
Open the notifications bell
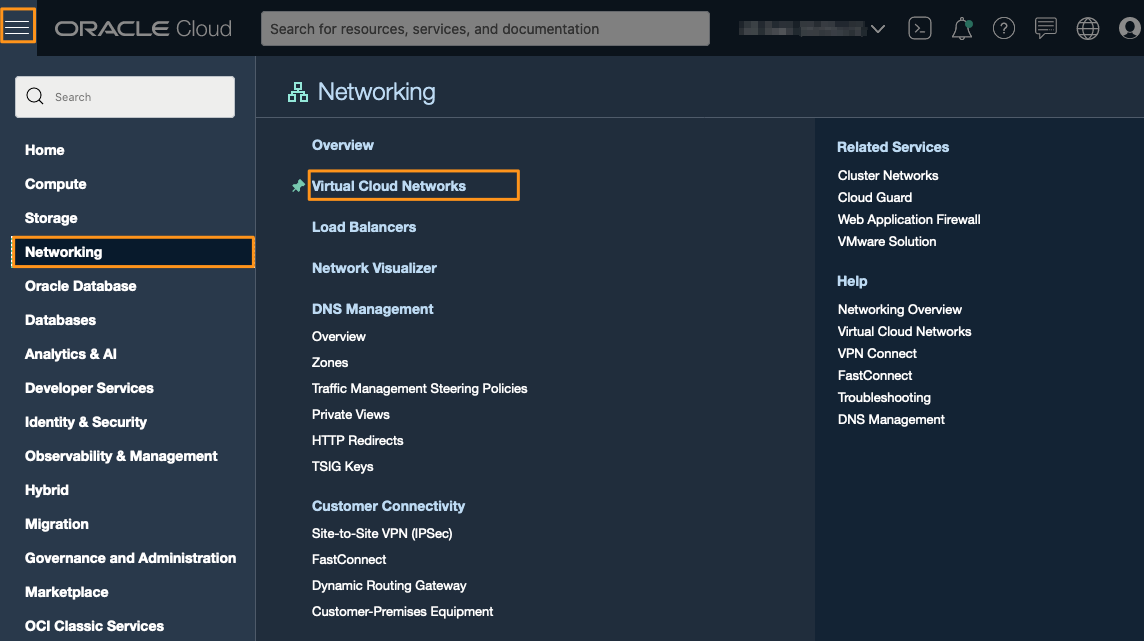click(x=961, y=28)
